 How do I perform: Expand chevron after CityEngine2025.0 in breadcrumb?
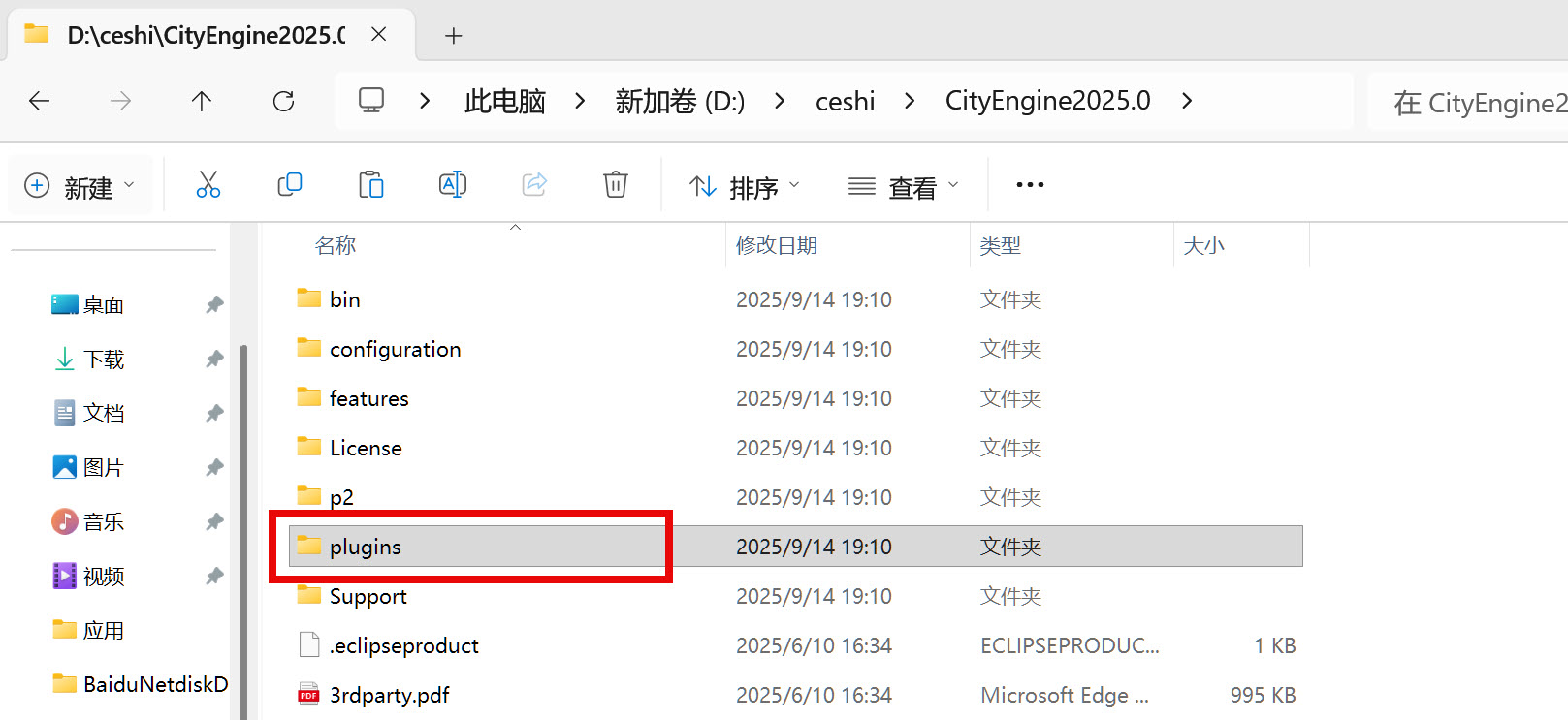point(1187,101)
